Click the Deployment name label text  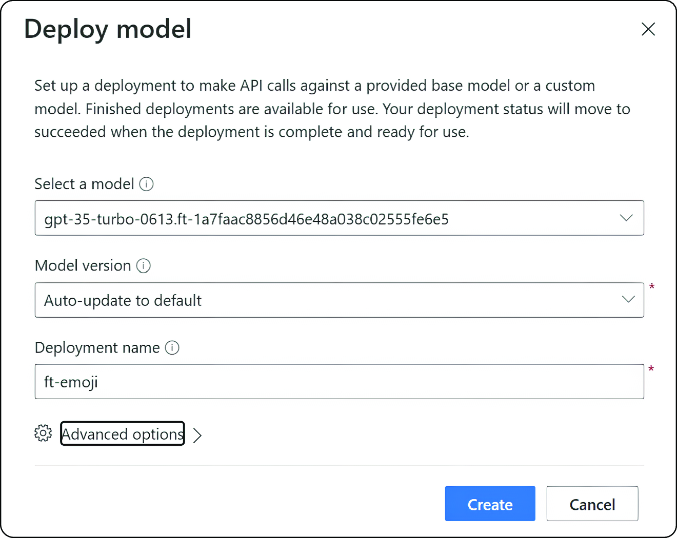tap(97, 348)
